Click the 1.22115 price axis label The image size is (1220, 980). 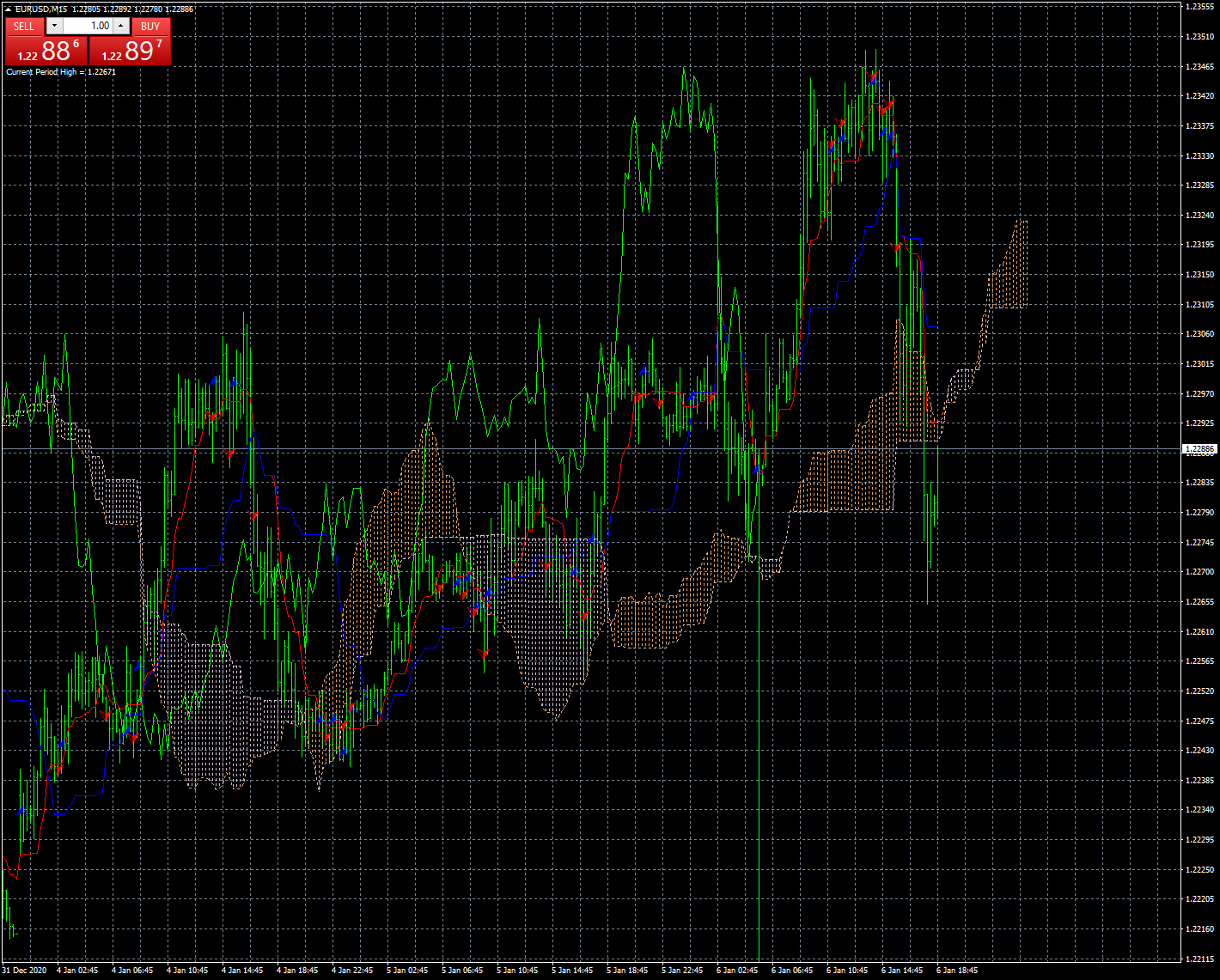[x=1199, y=959]
